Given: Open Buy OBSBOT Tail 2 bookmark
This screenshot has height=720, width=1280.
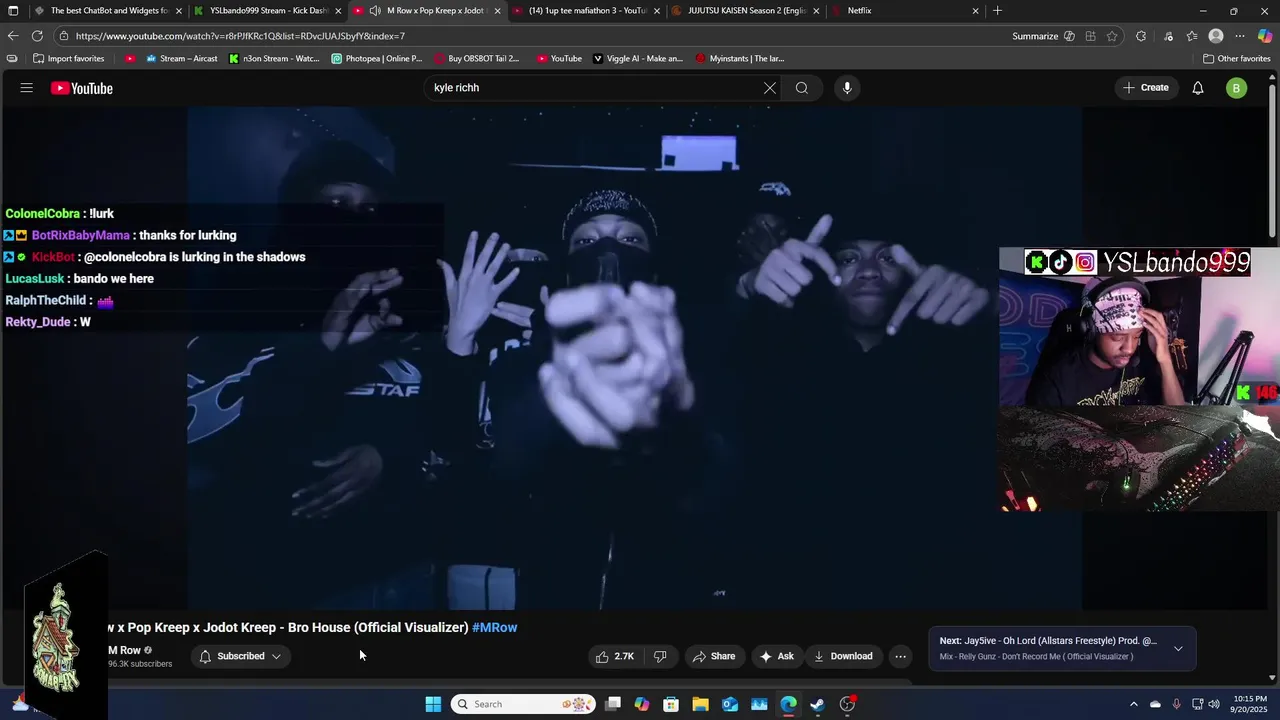Looking at the screenshot, I should coord(476,59).
